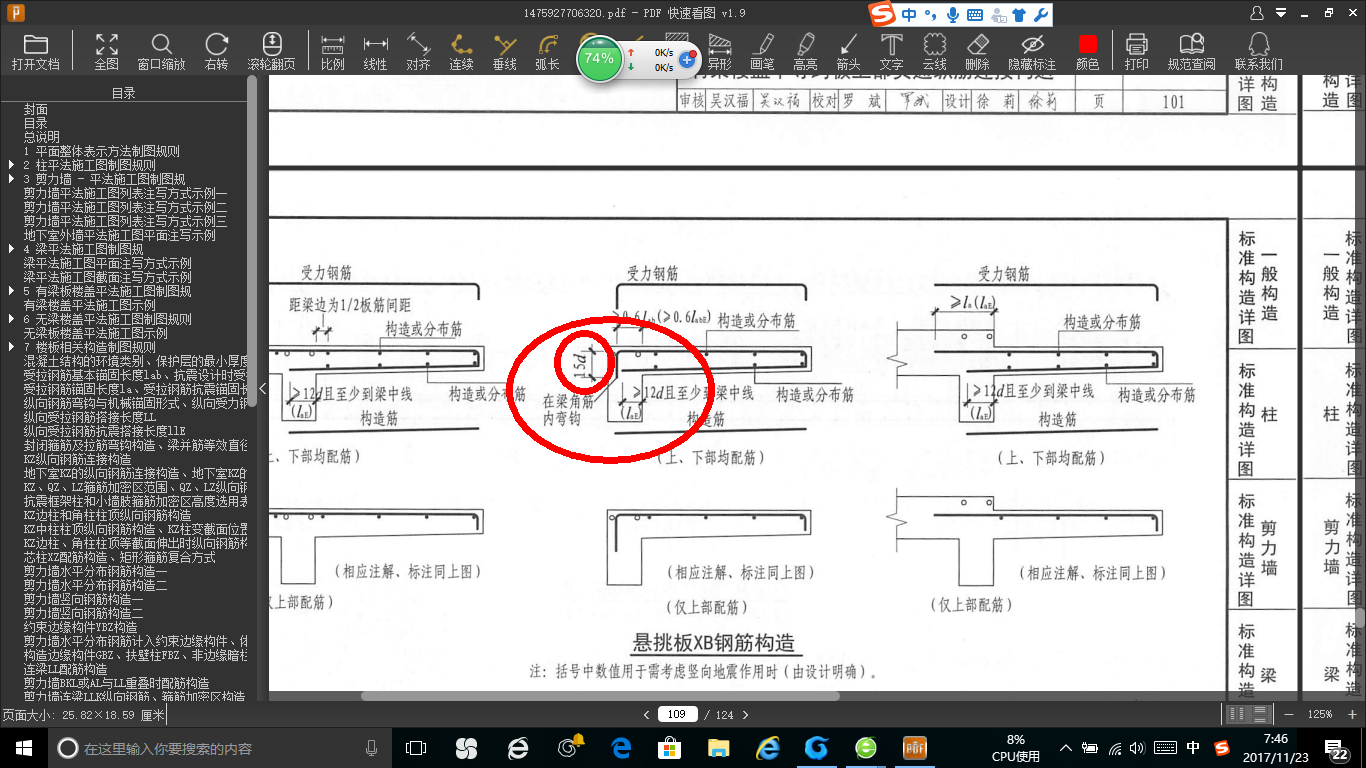
Task: Expand tree item 5 有梁板楼盖平法施工图制图规
Action: point(11,291)
